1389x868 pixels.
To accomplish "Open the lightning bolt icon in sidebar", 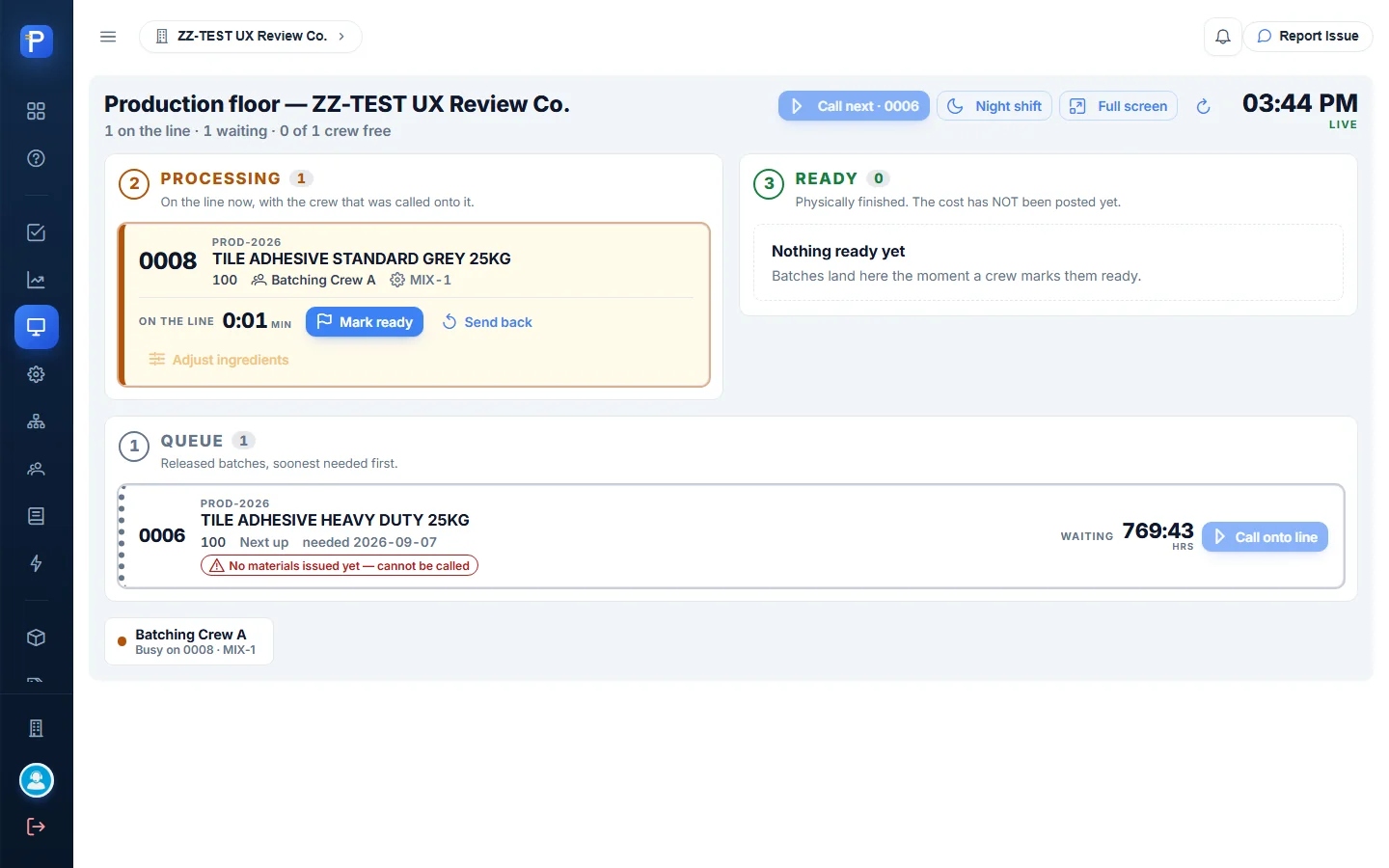I will point(37,563).
